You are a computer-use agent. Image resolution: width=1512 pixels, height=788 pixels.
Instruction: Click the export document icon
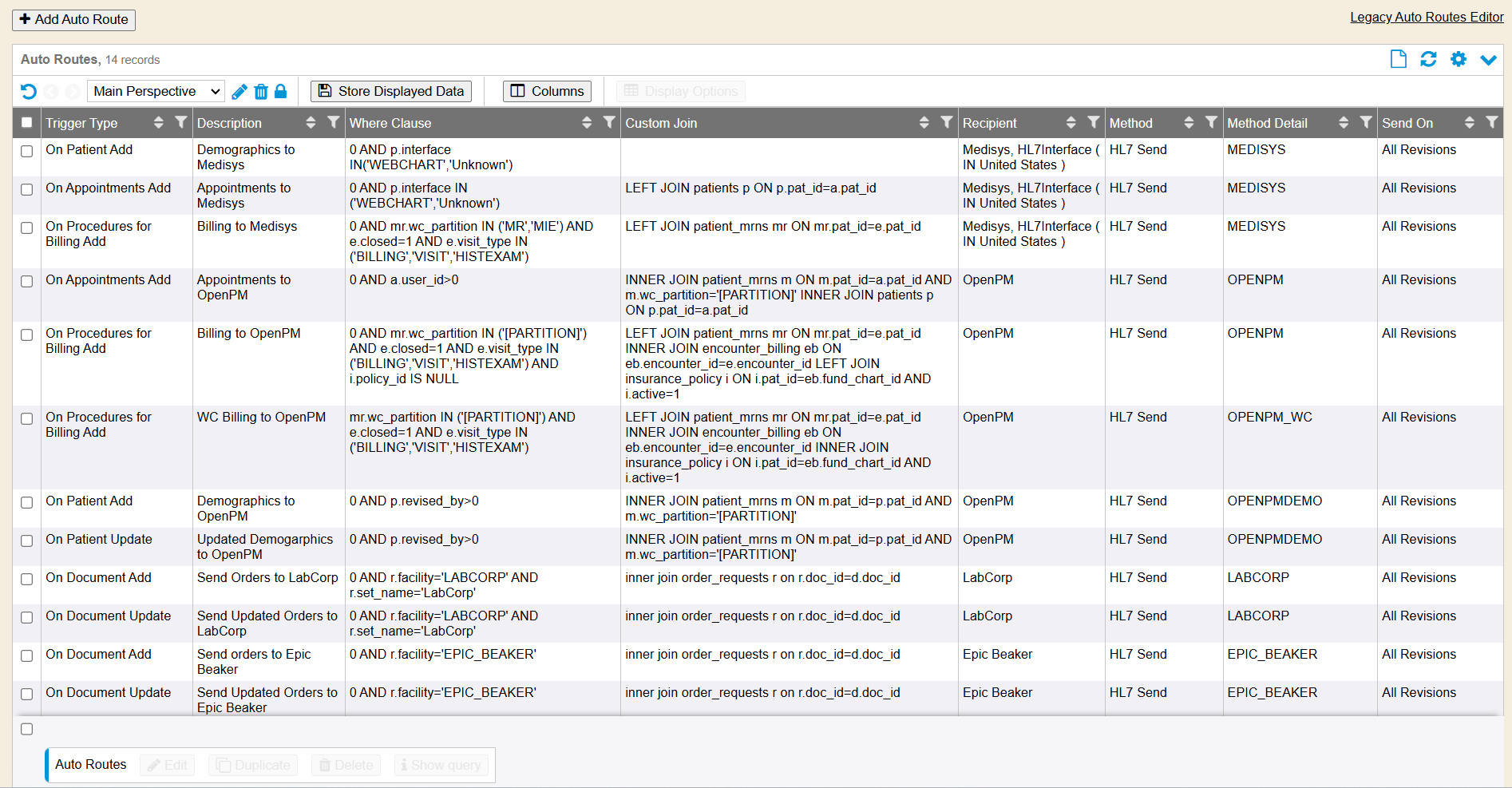(1398, 59)
